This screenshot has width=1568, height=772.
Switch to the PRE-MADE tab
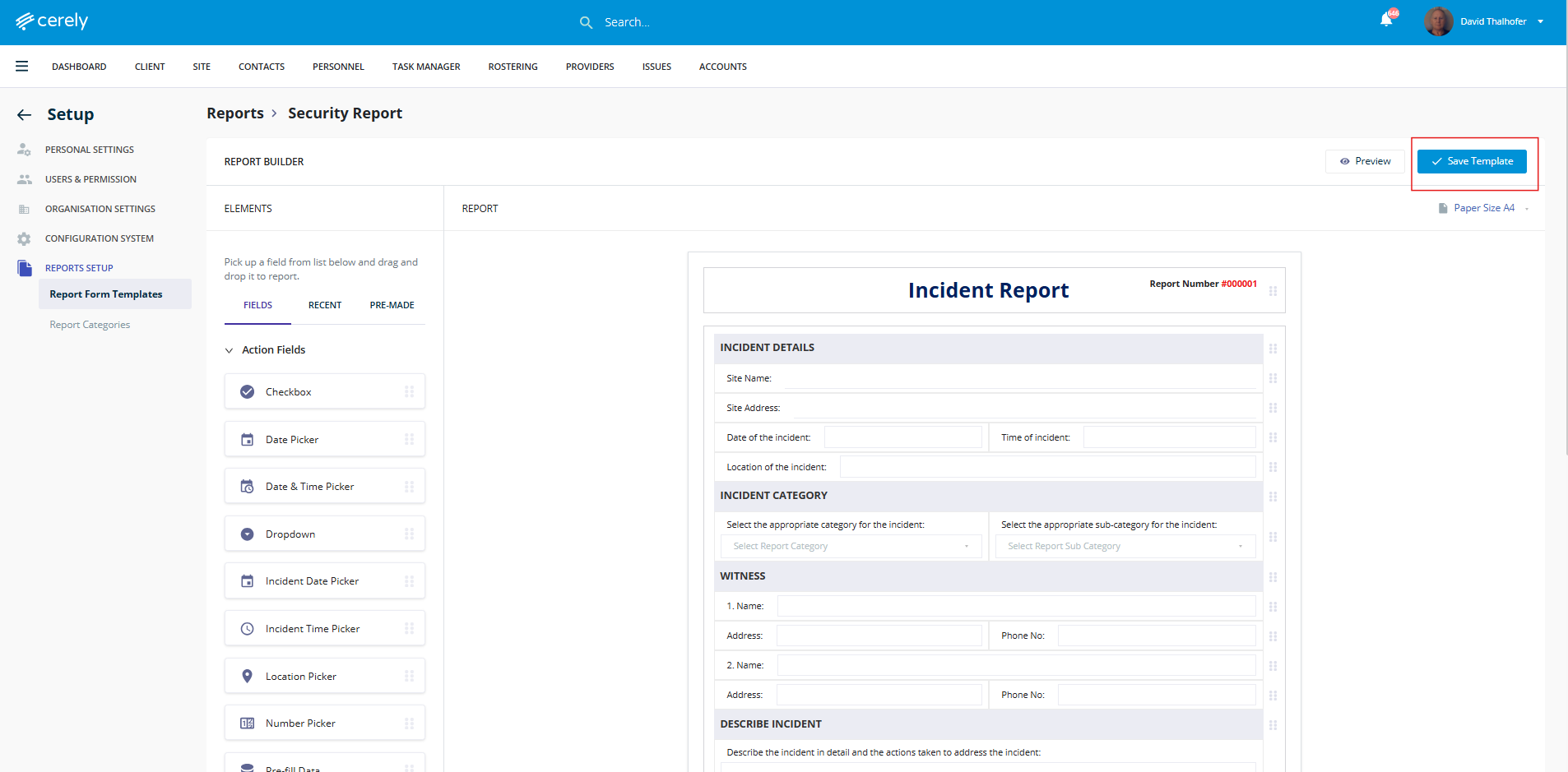click(x=392, y=305)
